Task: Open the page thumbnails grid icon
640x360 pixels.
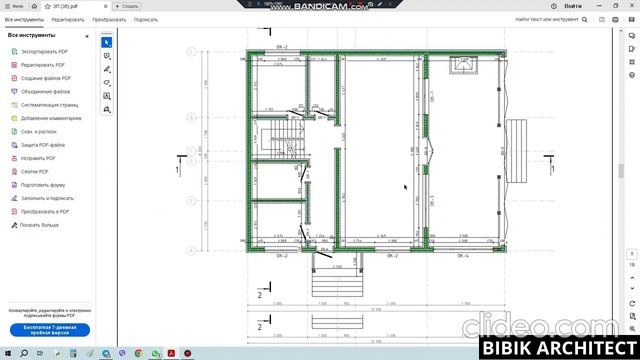Action: point(632,62)
